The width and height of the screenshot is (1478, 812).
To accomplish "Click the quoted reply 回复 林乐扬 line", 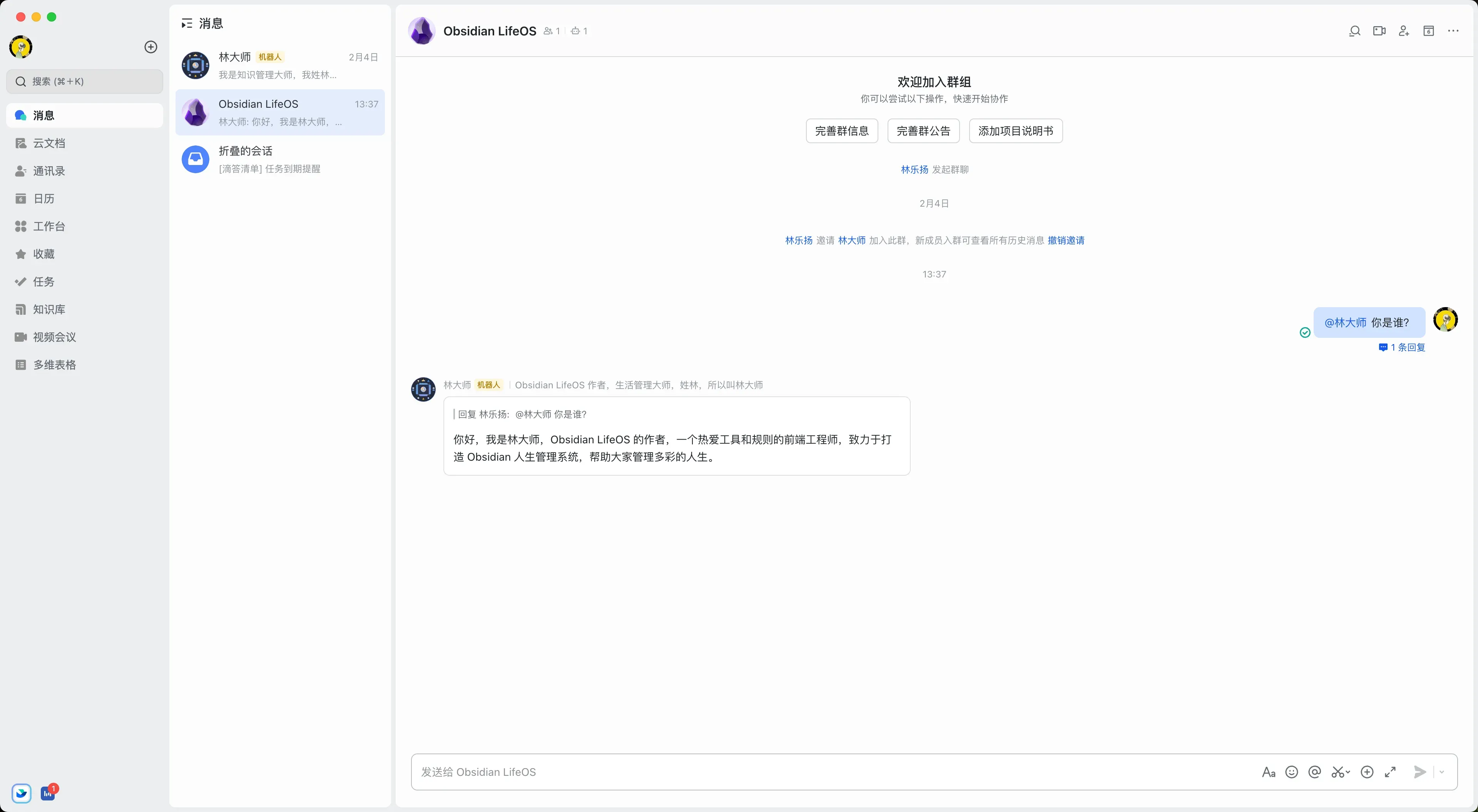I will (520, 414).
